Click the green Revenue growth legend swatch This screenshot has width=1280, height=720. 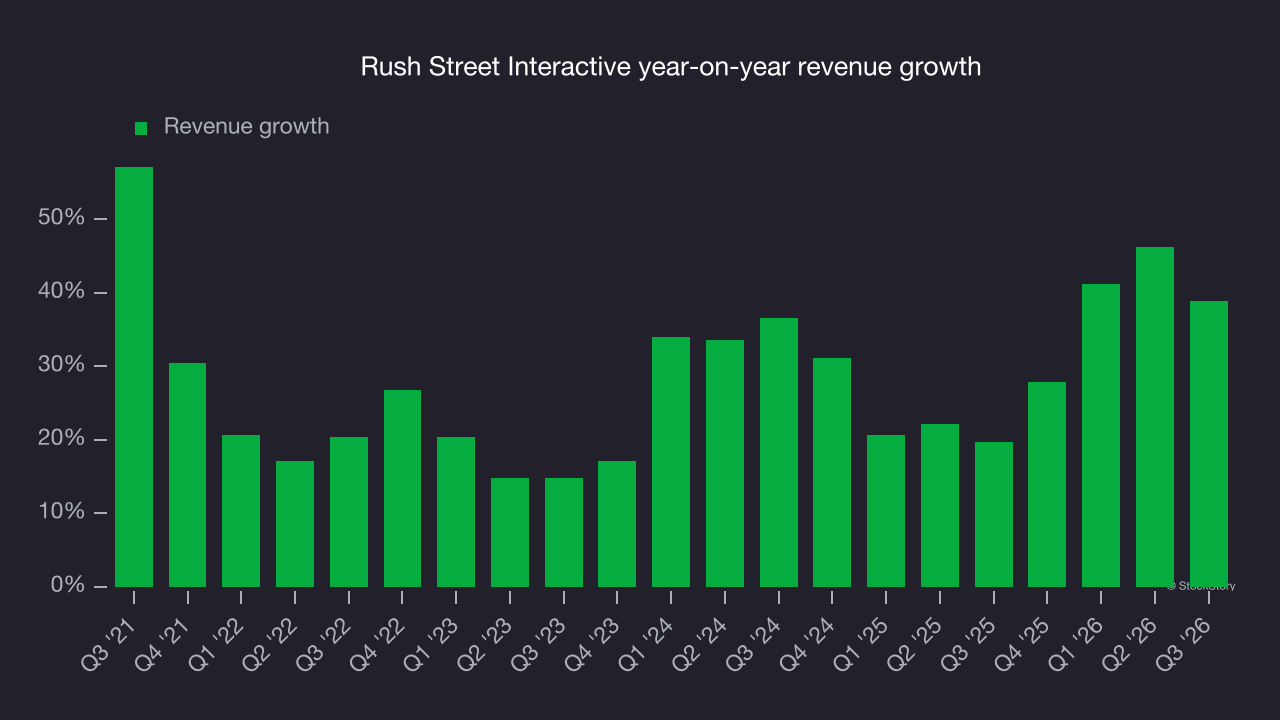(141, 128)
